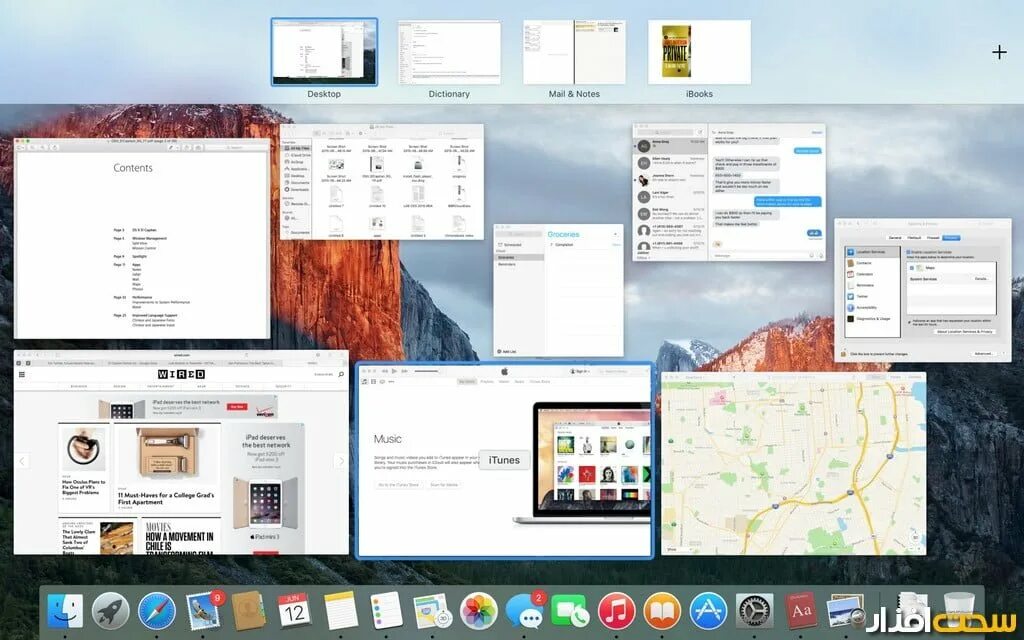Viewport: 1024px width, 640px height.
Task: Open Dictionary Aa icon in Dock
Action: coord(801,611)
